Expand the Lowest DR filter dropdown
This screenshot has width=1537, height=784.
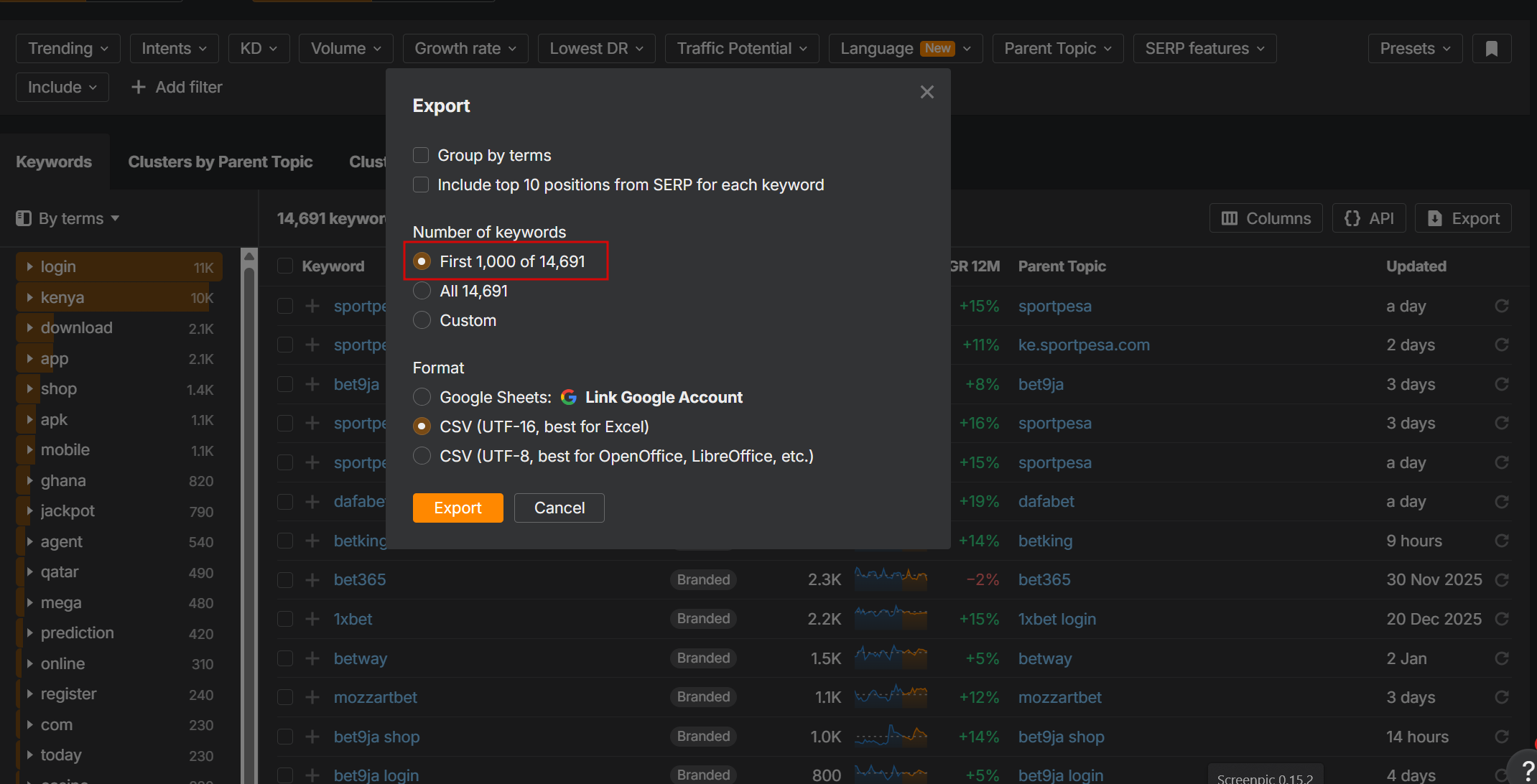[x=595, y=49]
